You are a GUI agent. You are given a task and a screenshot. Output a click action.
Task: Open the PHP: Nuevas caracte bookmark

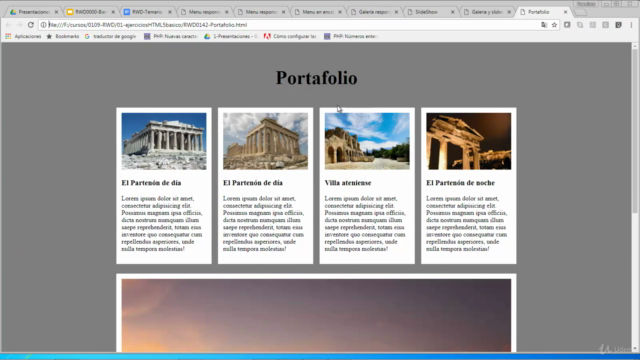click(171, 36)
